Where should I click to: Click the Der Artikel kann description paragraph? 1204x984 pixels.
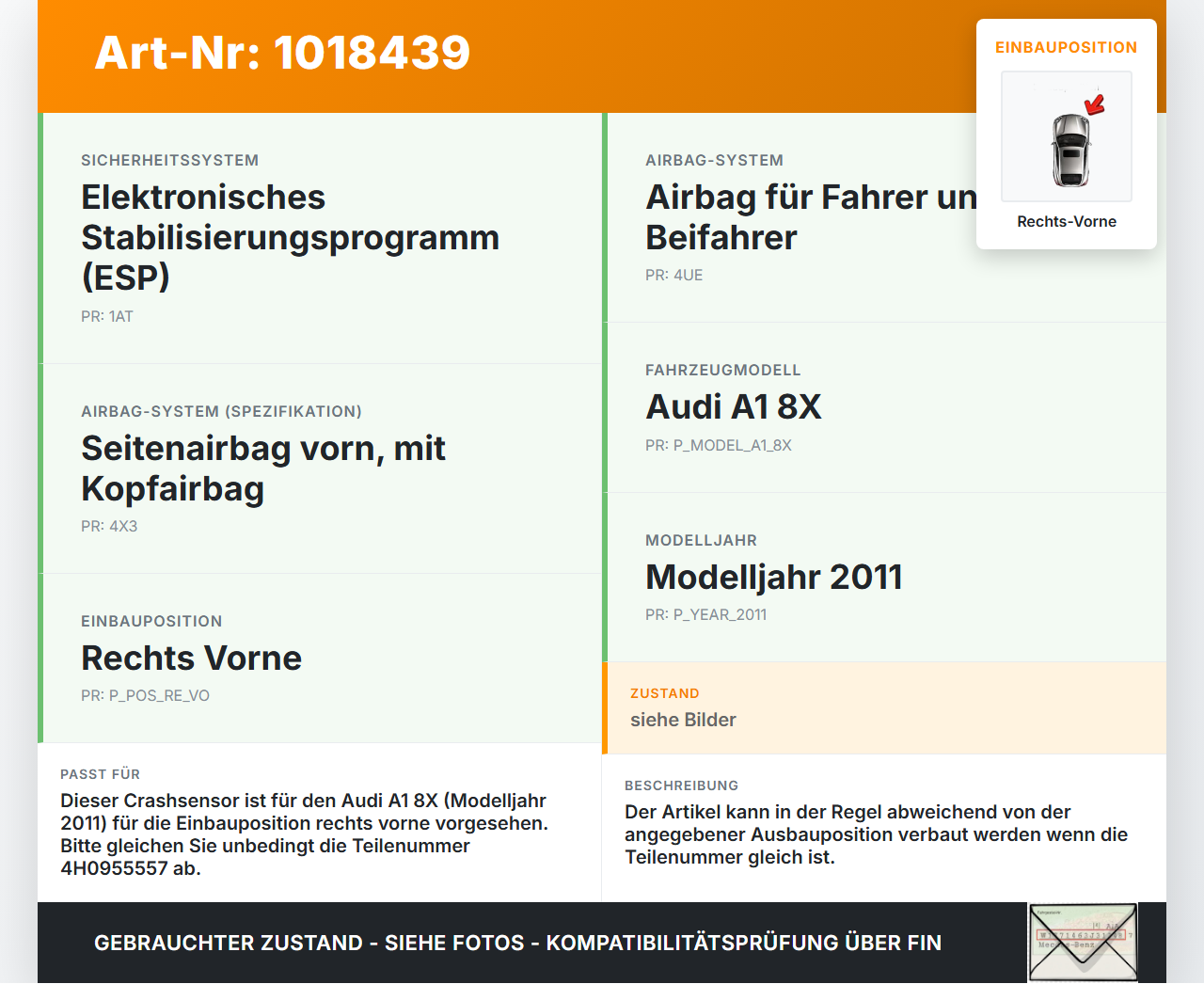(x=877, y=834)
